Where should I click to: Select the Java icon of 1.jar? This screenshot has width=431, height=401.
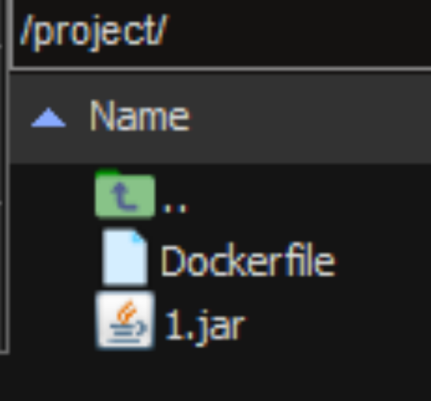point(125,320)
